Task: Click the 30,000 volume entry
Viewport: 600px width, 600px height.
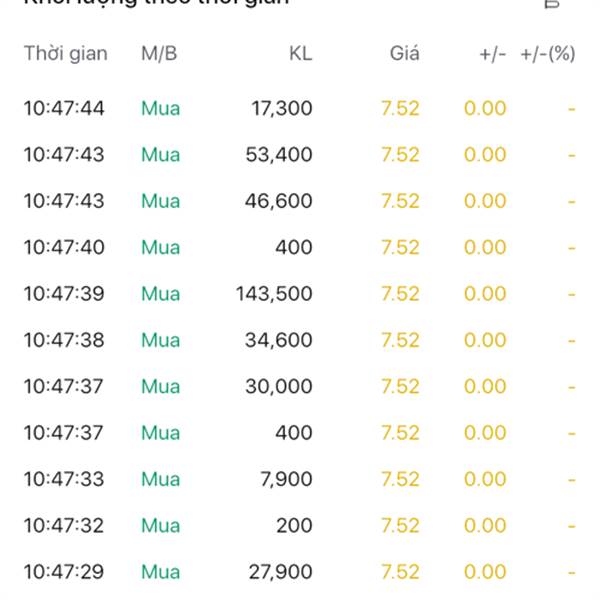Action: tap(279, 386)
